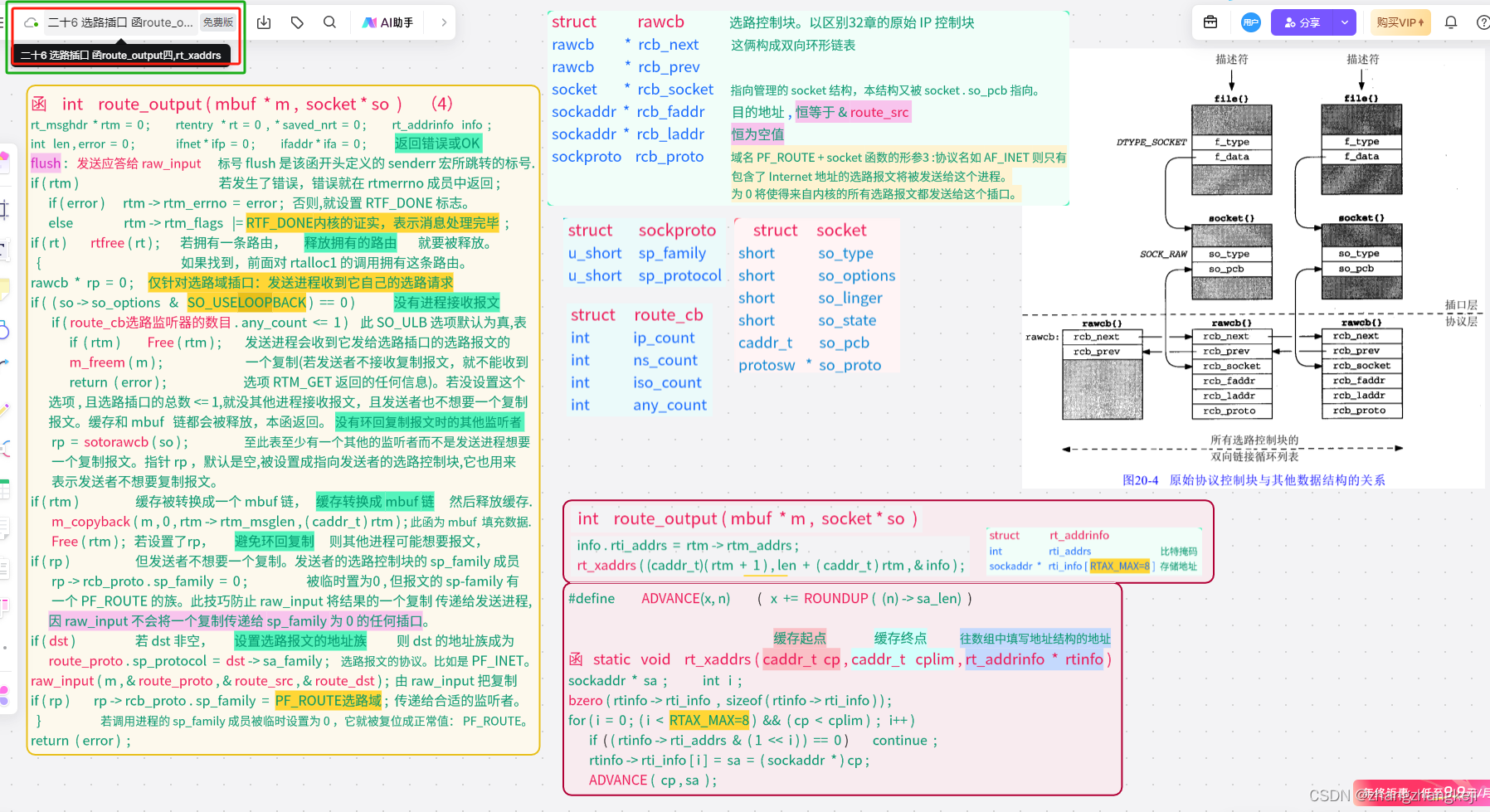Image resolution: width=1490 pixels, height=812 pixels.
Task: Click the 'struct route_cb' heading
Action: (x=637, y=315)
